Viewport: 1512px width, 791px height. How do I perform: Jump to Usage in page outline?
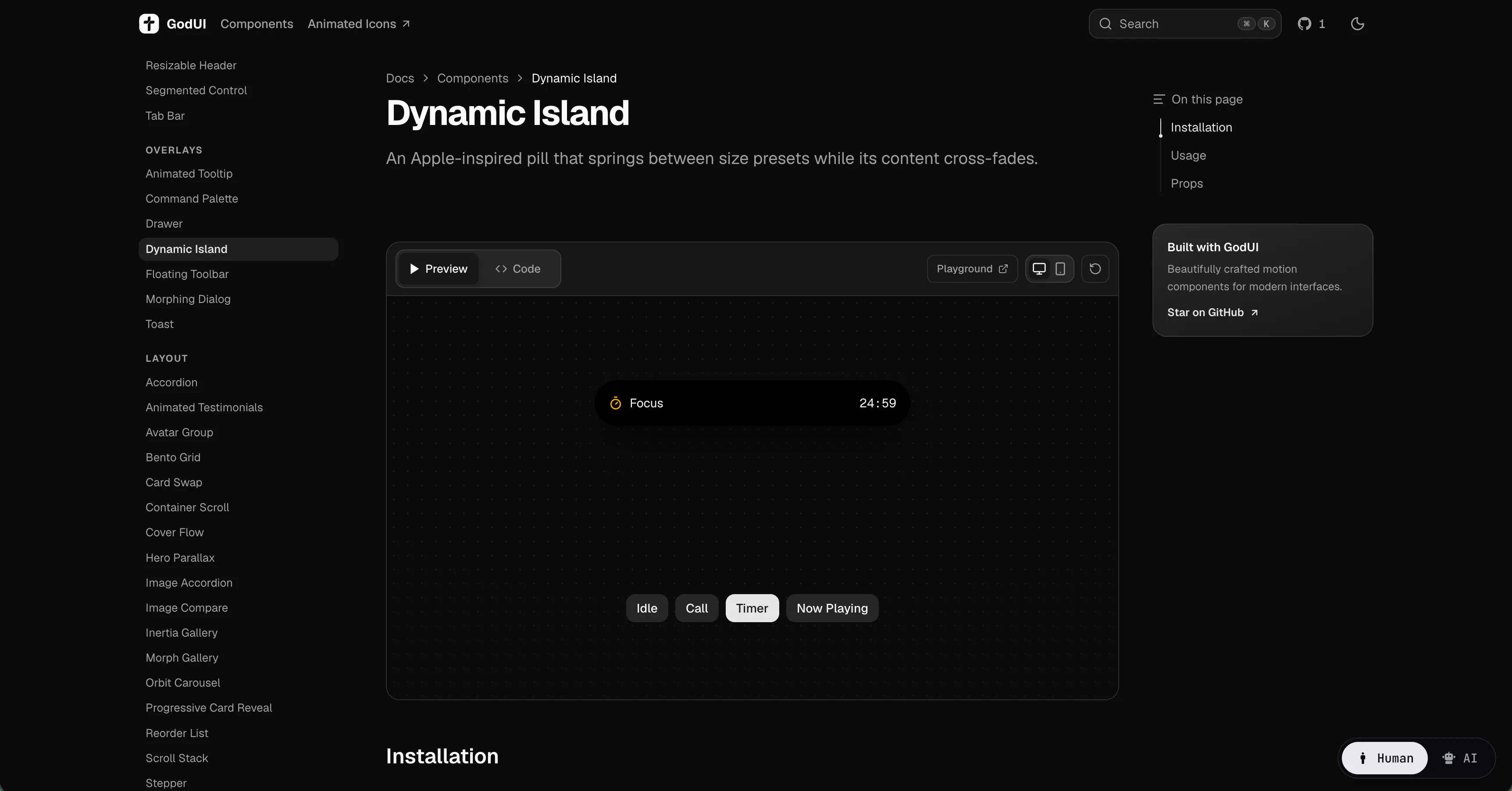click(1188, 156)
